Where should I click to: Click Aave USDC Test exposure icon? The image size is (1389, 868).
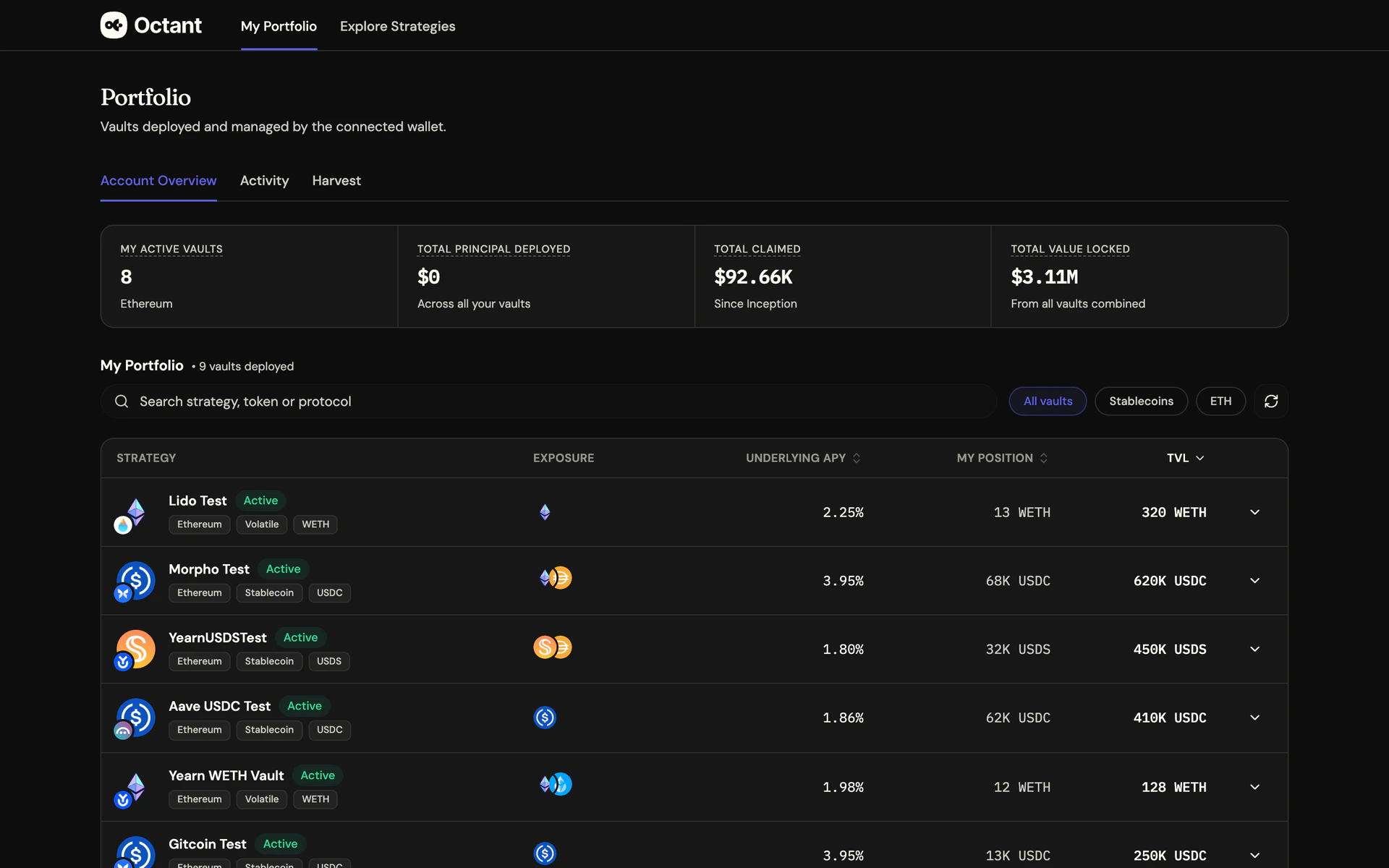coord(545,718)
